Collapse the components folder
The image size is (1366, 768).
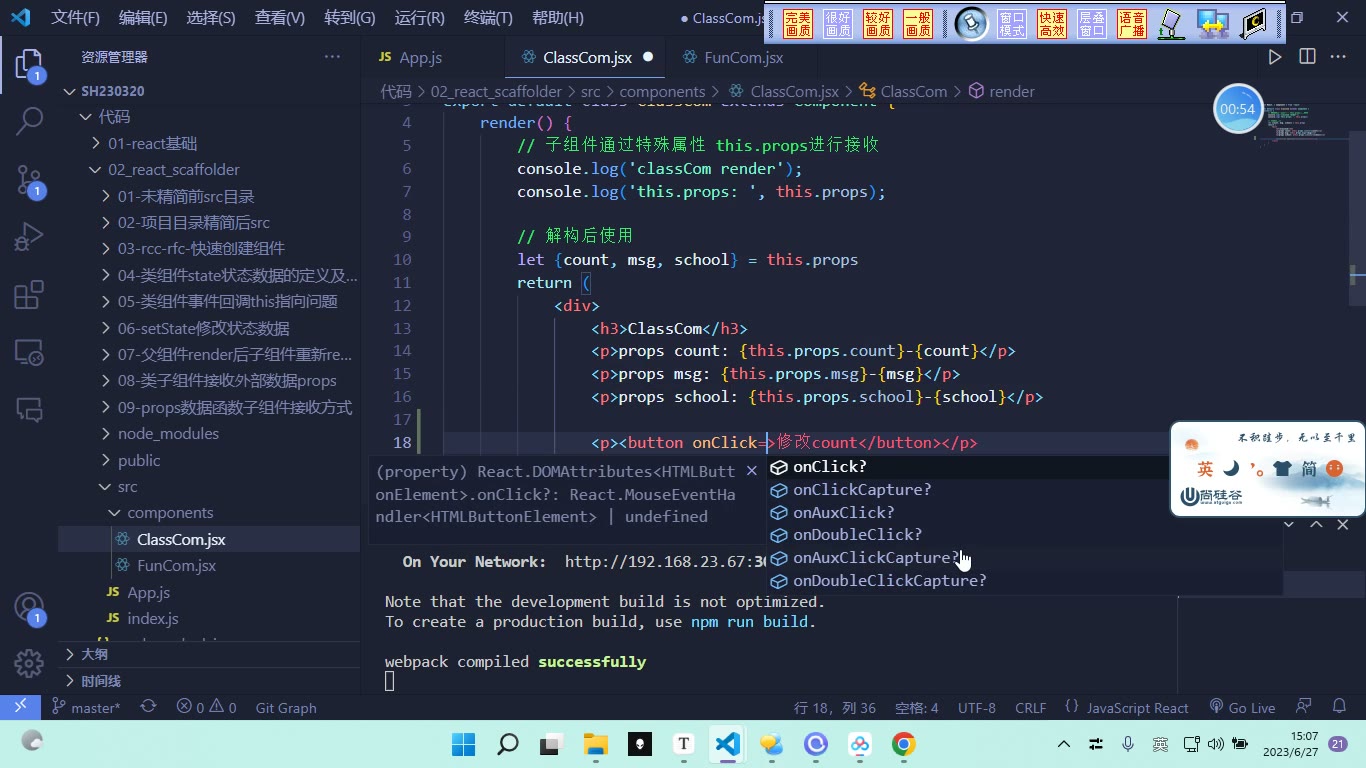tap(170, 512)
